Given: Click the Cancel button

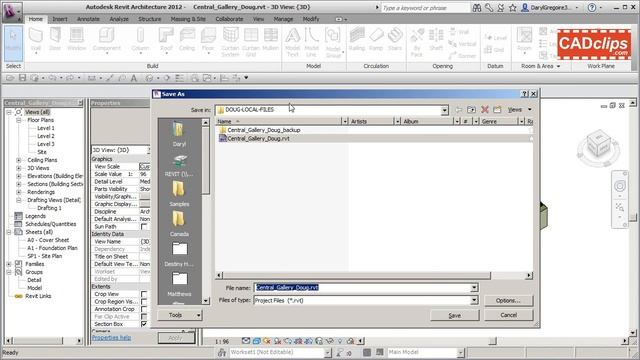Looking at the screenshot, I should [509, 315].
